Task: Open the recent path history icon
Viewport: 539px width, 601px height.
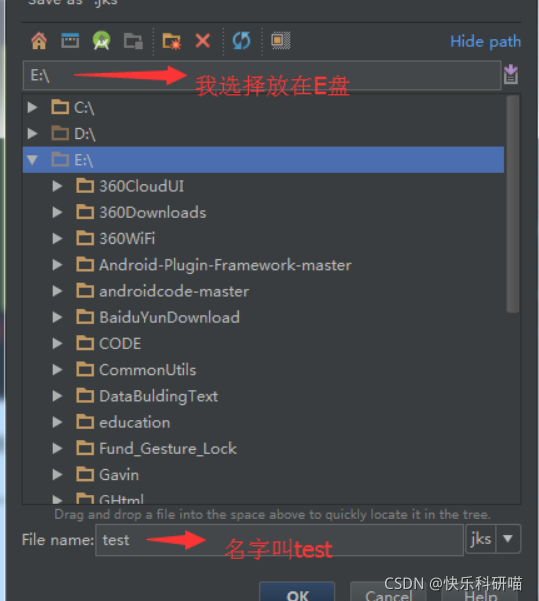Action: [511, 74]
